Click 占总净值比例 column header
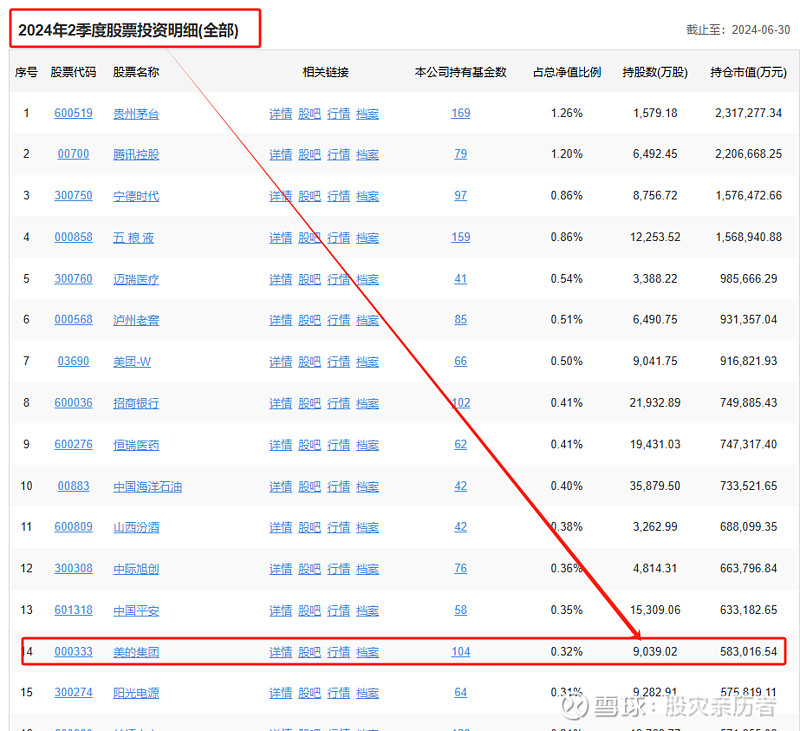This screenshot has height=731, width=800. (x=567, y=72)
